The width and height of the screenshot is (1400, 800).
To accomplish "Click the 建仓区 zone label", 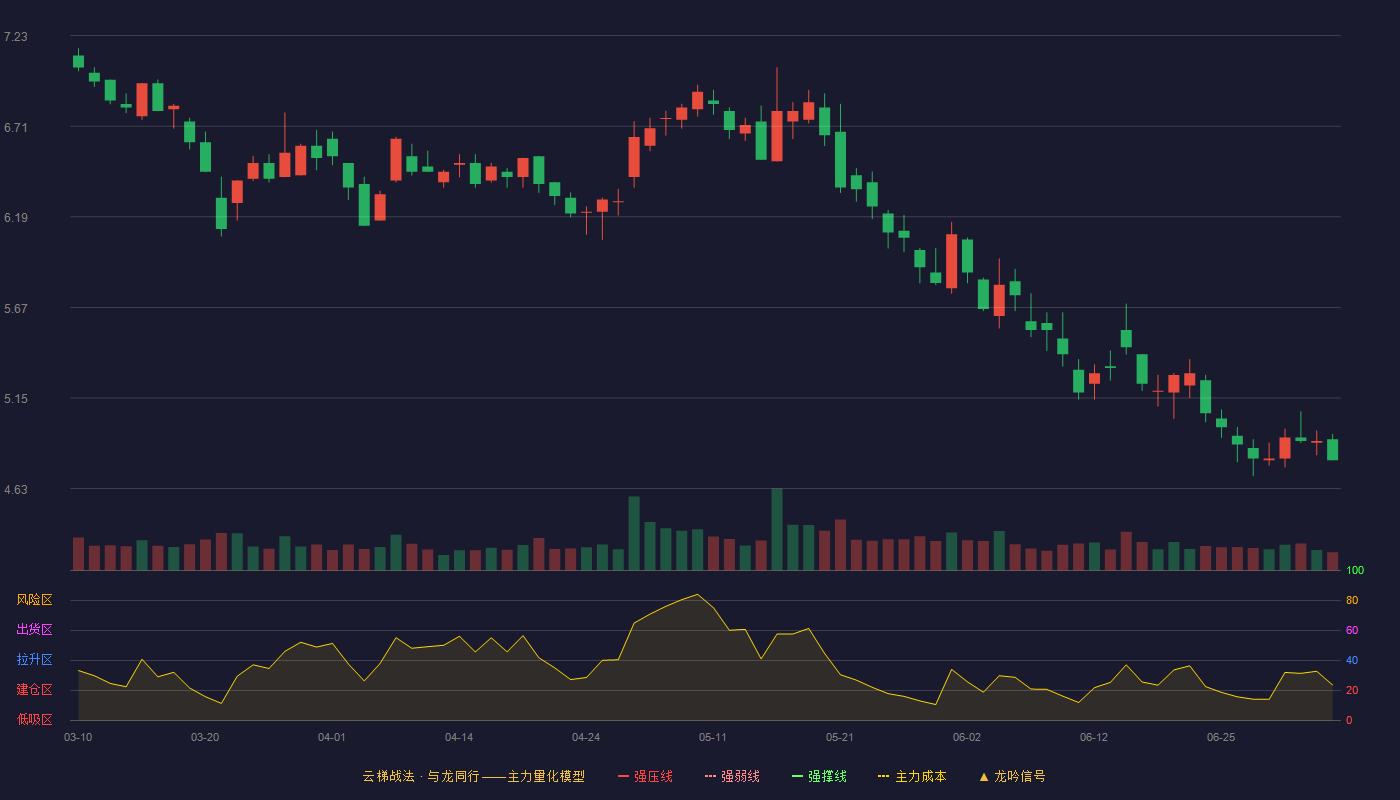I will pyautogui.click(x=34, y=690).
